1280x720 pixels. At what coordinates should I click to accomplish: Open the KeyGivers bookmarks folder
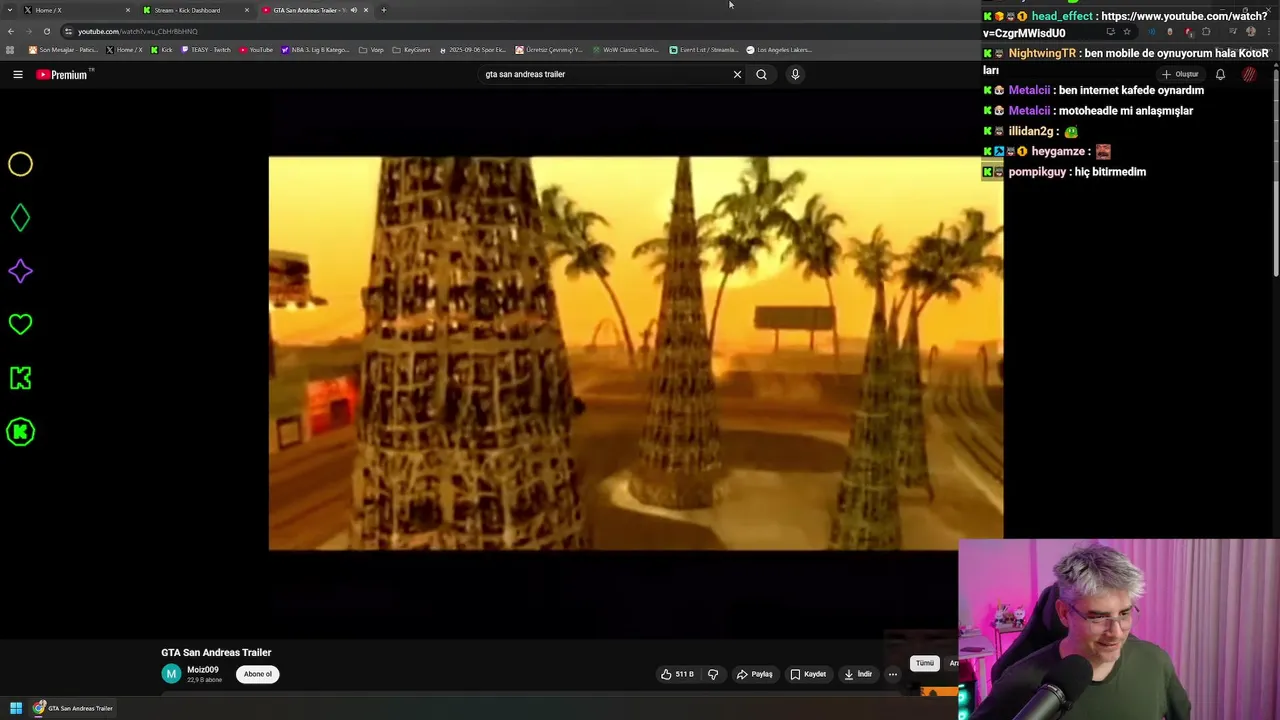411,50
